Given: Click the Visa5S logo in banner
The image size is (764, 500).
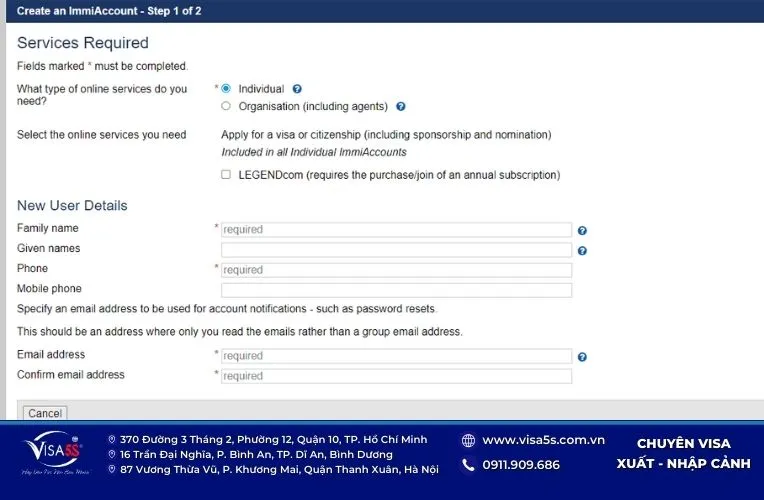Looking at the screenshot, I should coord(55,453).
